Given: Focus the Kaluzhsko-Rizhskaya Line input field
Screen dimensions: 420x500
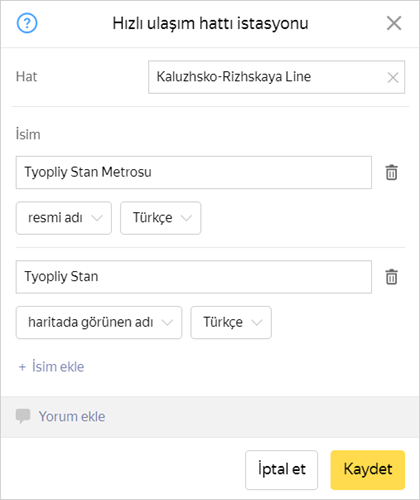Looking at the screenshot, I should 276,77.
